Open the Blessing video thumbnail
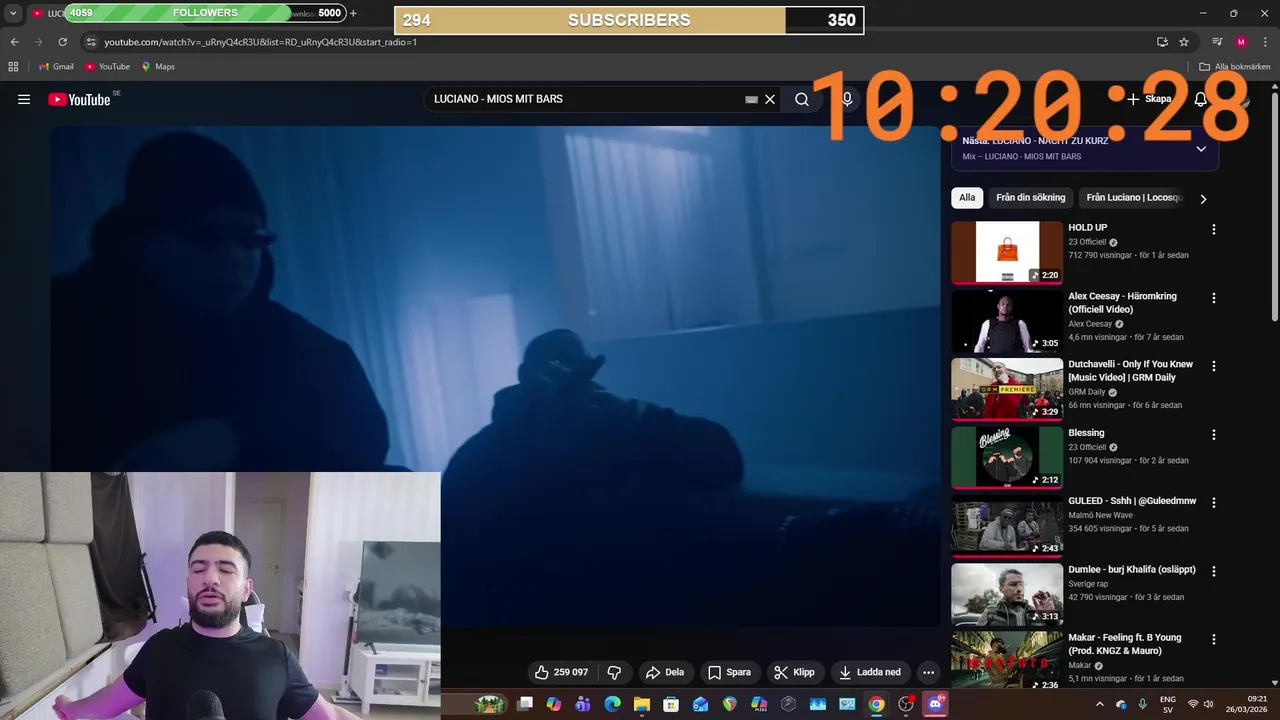This screenshot has width=1280, height=720. coord(1007,457)
